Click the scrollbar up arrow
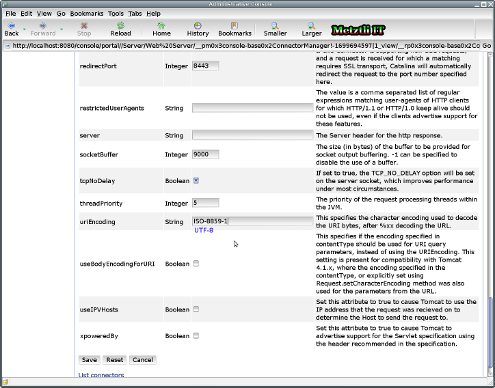Image resolution: width=495 pixels, height=388 pixels. pos(490,55)
